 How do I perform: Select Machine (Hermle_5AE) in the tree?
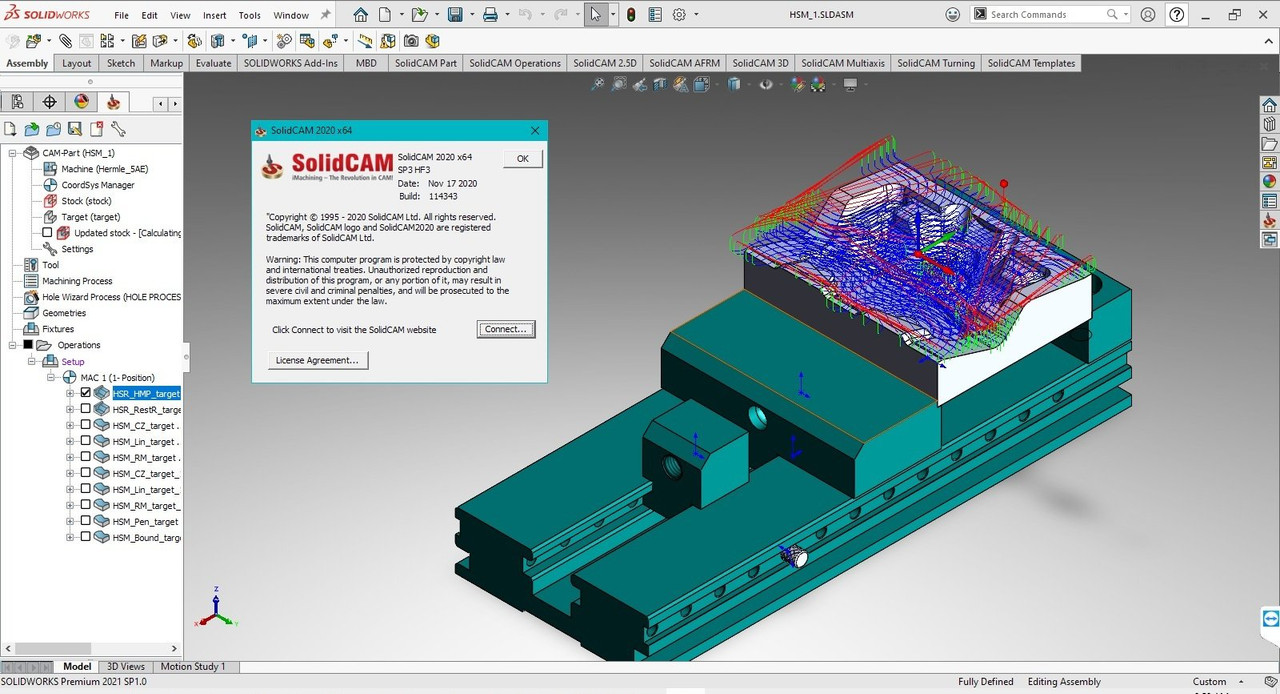tap(104, 169)
